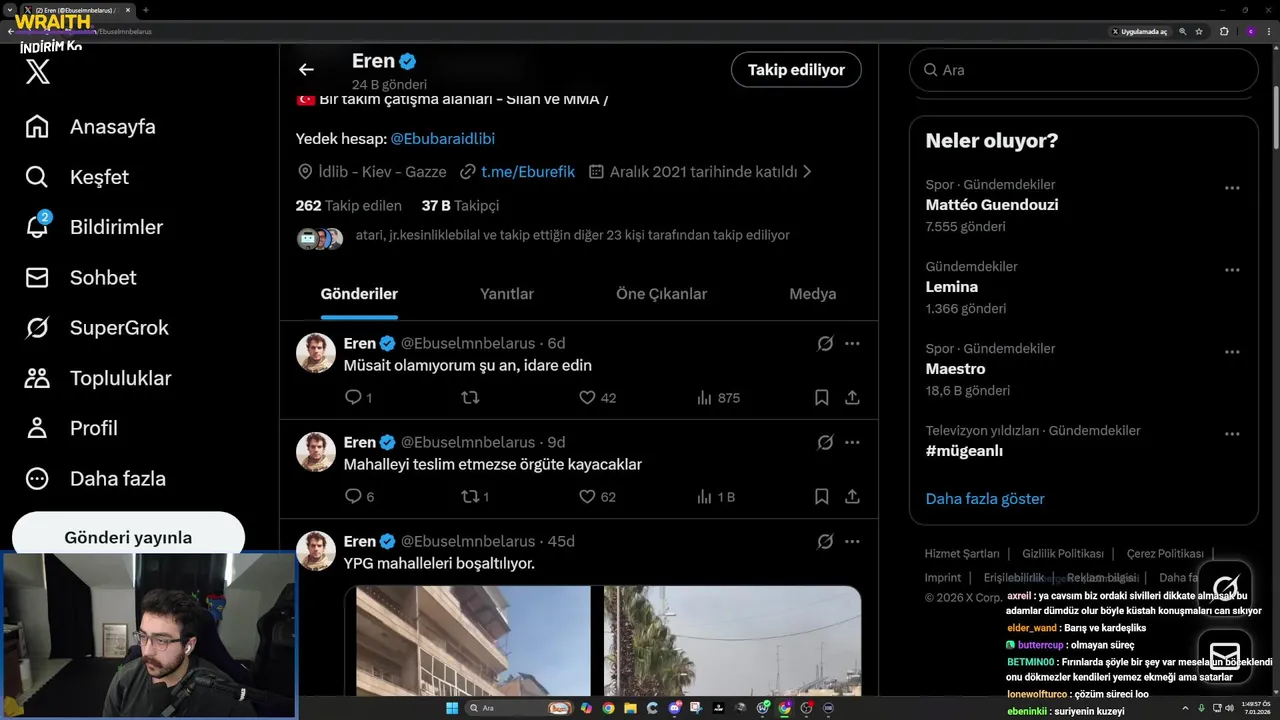Reply to the 'Müsait olamıyorum' post
This screenshot has width=1280, height=720.
tap(353, 398)
